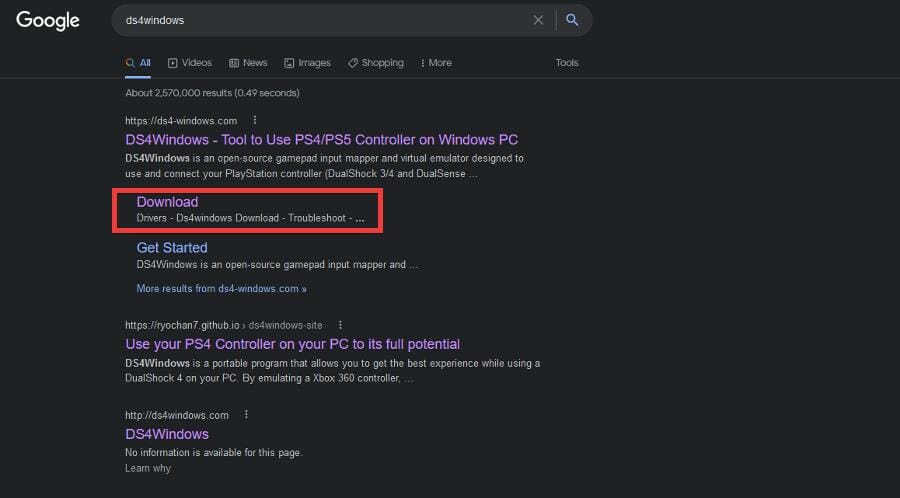Image resolution: width=900 pixels, height=498 pixels.
Task: Click the Learn why link
Action: tap(148, 468)
